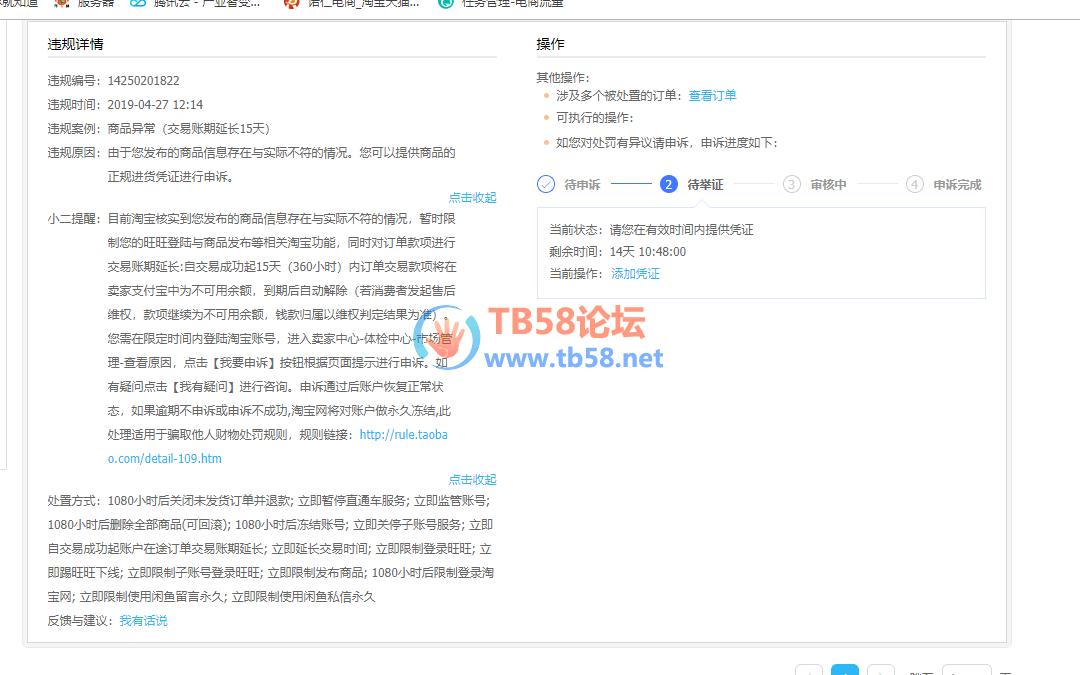Collapse 违规原因 using its 点击收起 link

(472, 198)
